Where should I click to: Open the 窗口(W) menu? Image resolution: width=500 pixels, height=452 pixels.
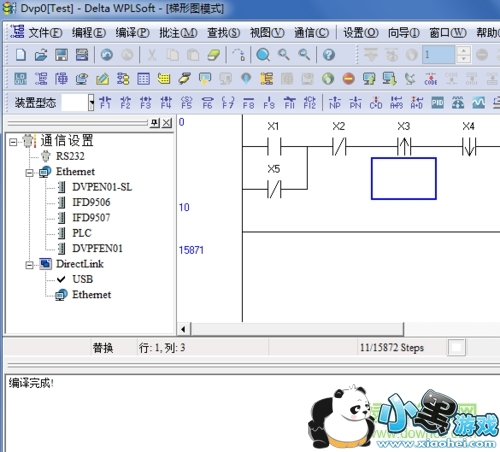point(447,33)
